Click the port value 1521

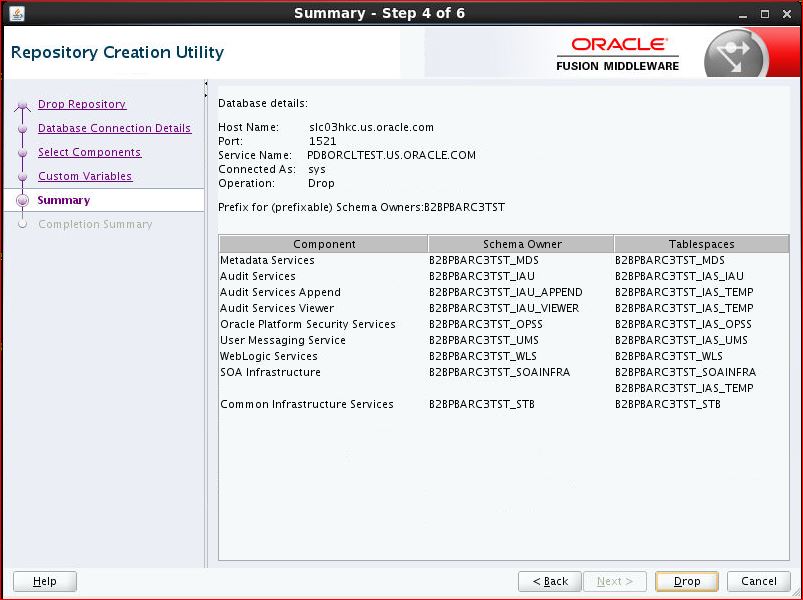322,141
